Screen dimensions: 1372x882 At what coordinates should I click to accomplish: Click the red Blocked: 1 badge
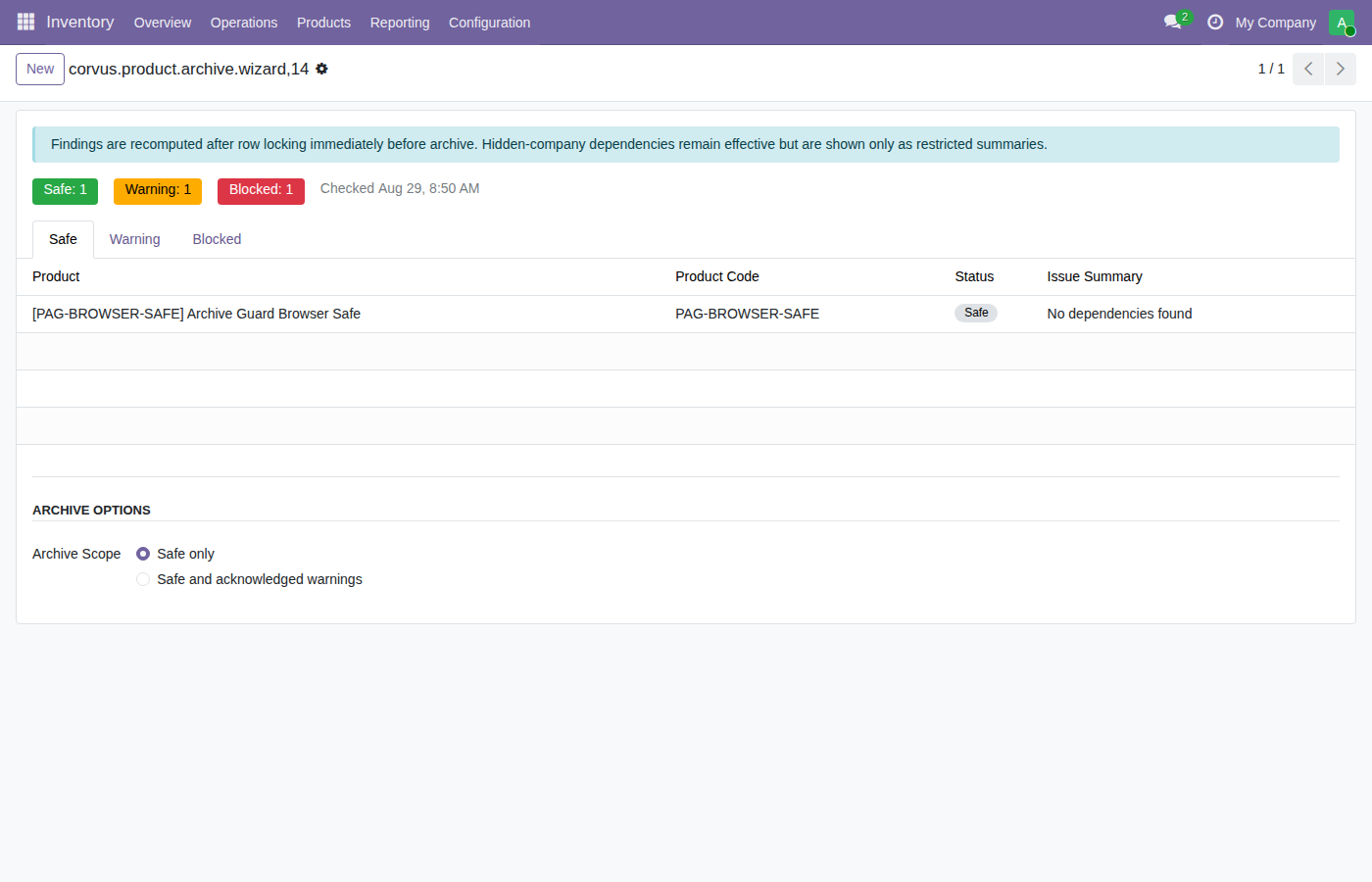261,191
